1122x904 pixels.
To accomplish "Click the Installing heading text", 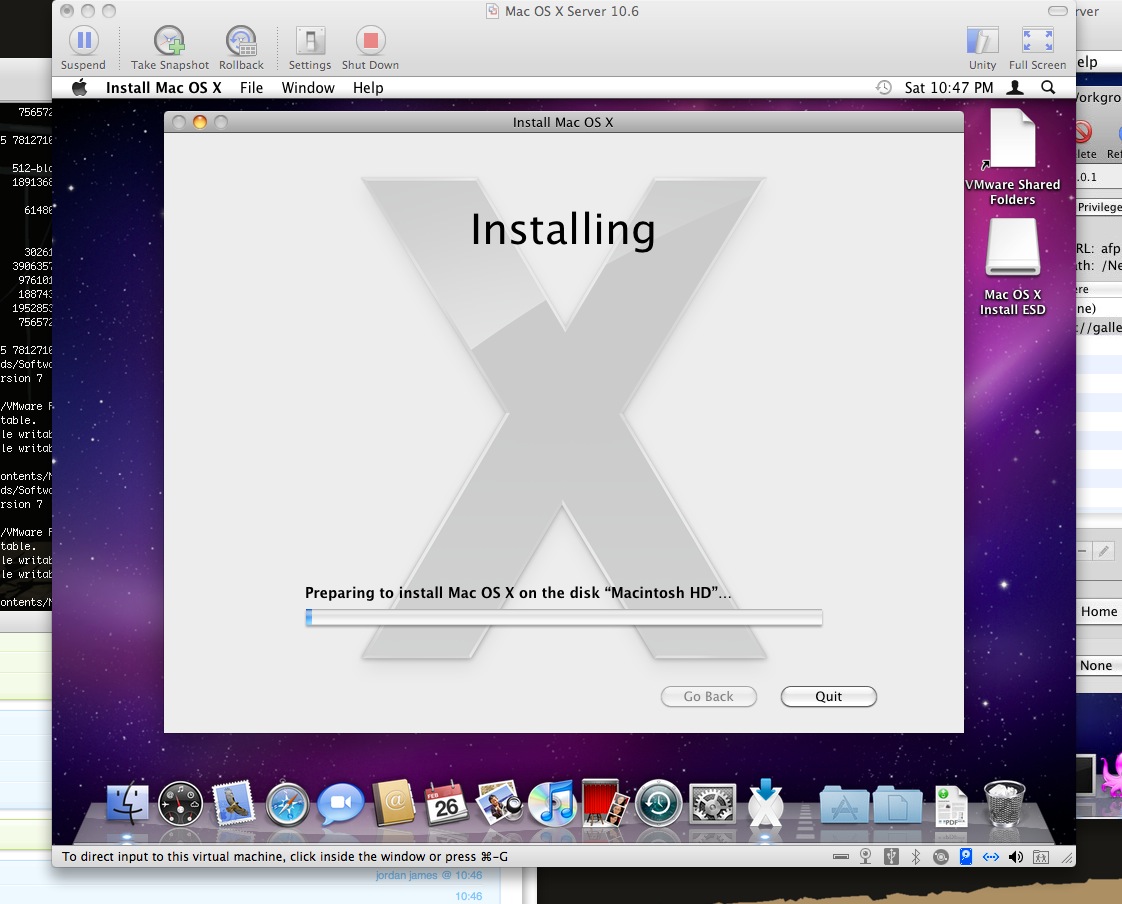I will coord(563,230).
